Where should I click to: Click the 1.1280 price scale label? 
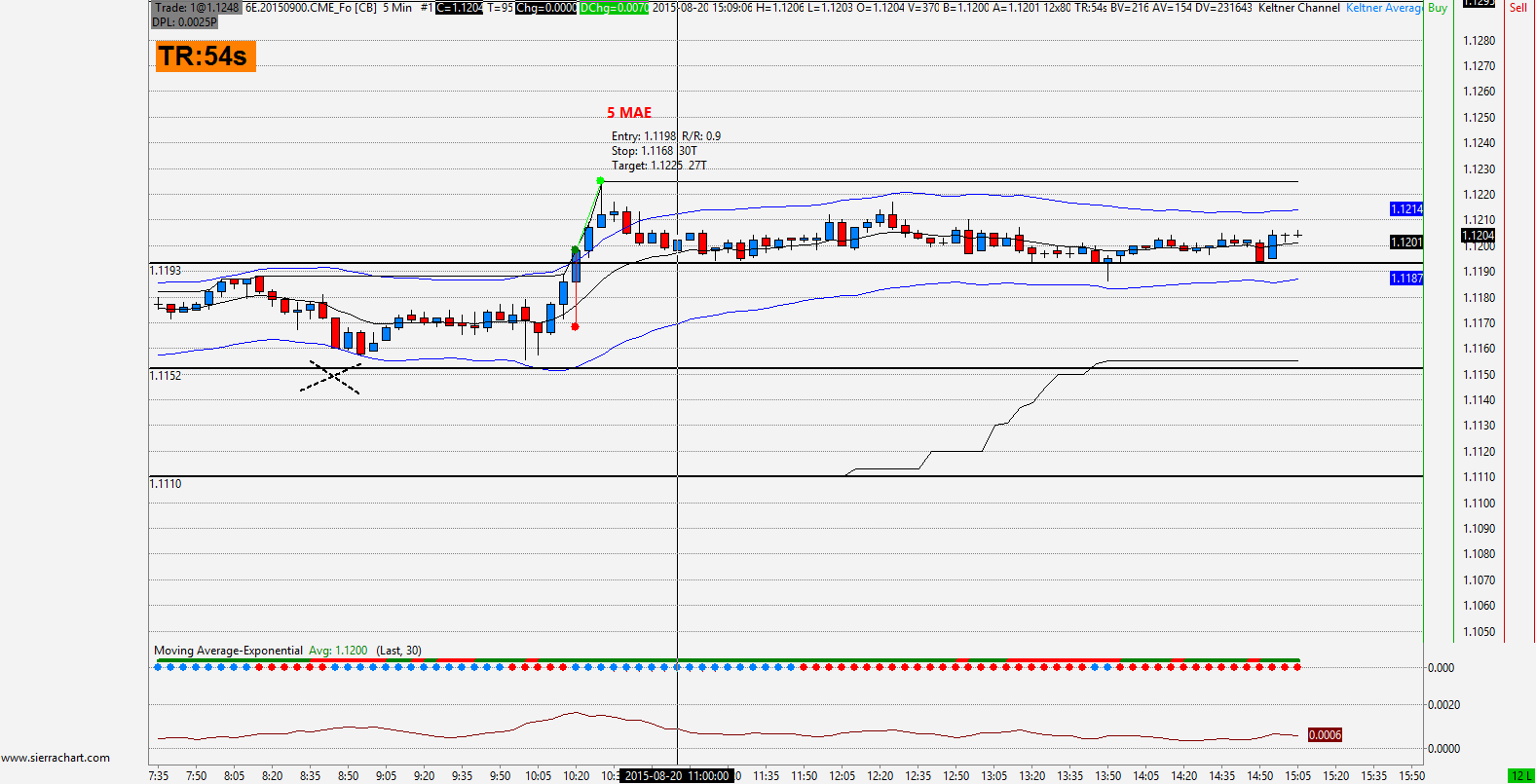click(x=1480, y=41)
